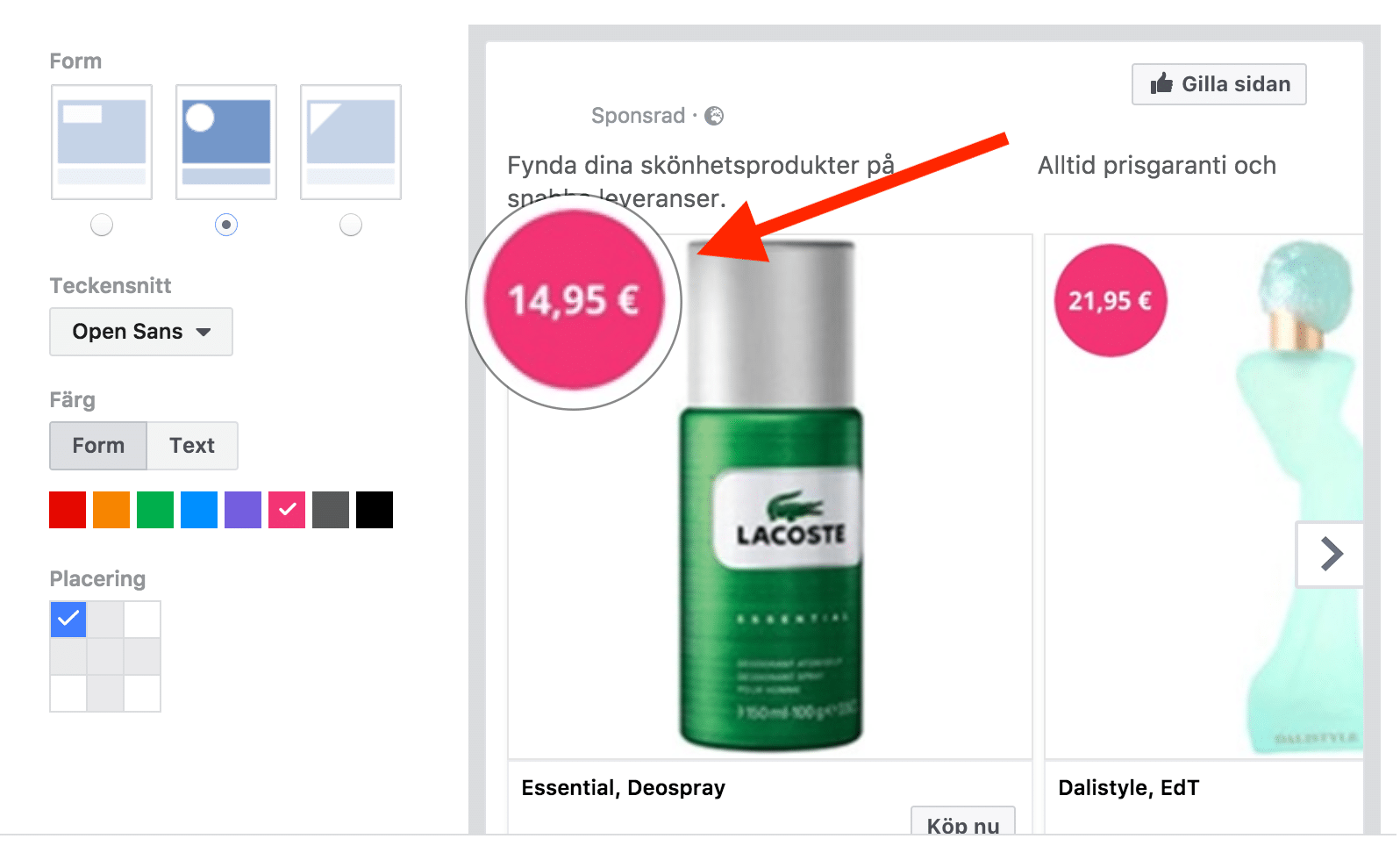1400x853 pixels.
Task: Click the next arrow on the carousel
Action: click(x=1331, y=555)
